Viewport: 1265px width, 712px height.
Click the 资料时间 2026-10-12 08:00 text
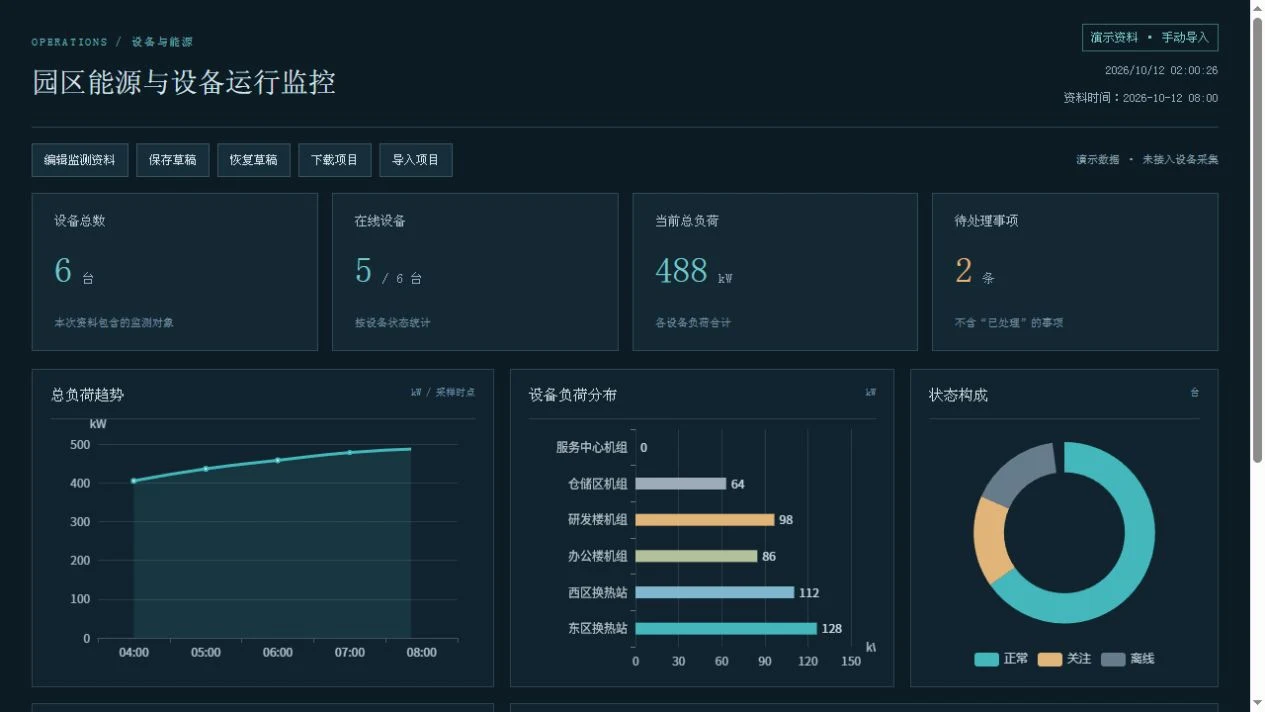tap(1140, 98)
